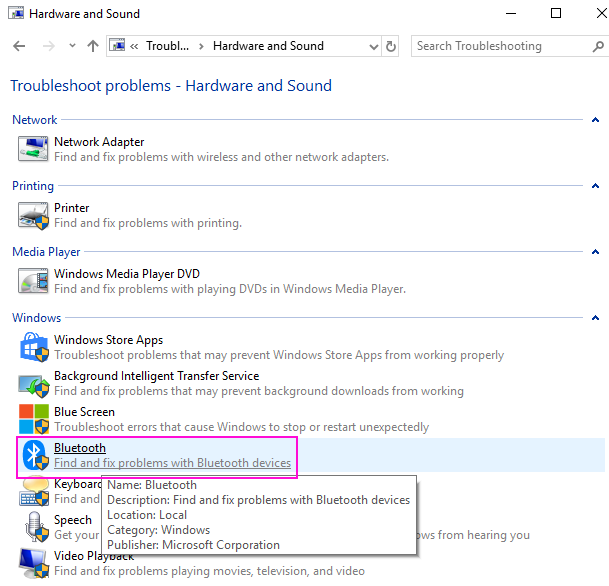Click 'Find and fix problems with printing.' description
Image resolution: width=609 pixels, height=586 pixels.
click(148, 223)
